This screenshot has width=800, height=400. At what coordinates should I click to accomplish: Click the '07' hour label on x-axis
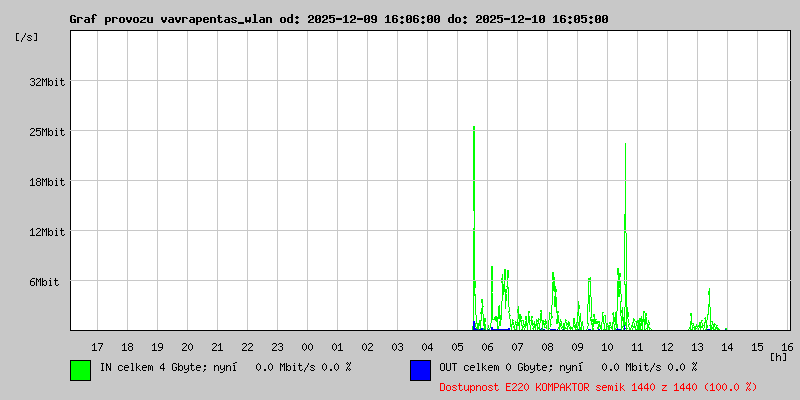pos(517,347)
